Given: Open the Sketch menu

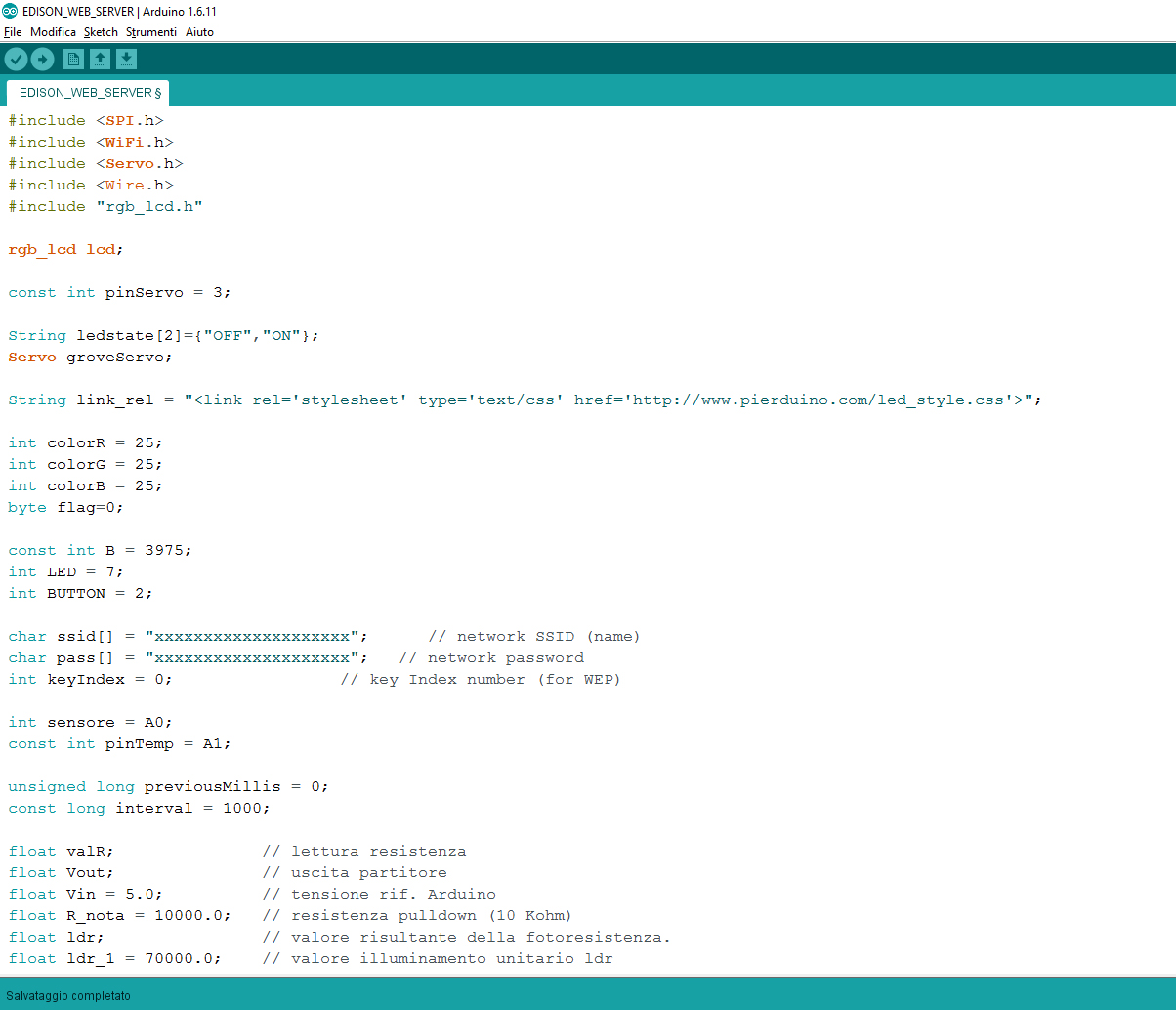Looking at the screenshot, I should click(x=101, y=32).
